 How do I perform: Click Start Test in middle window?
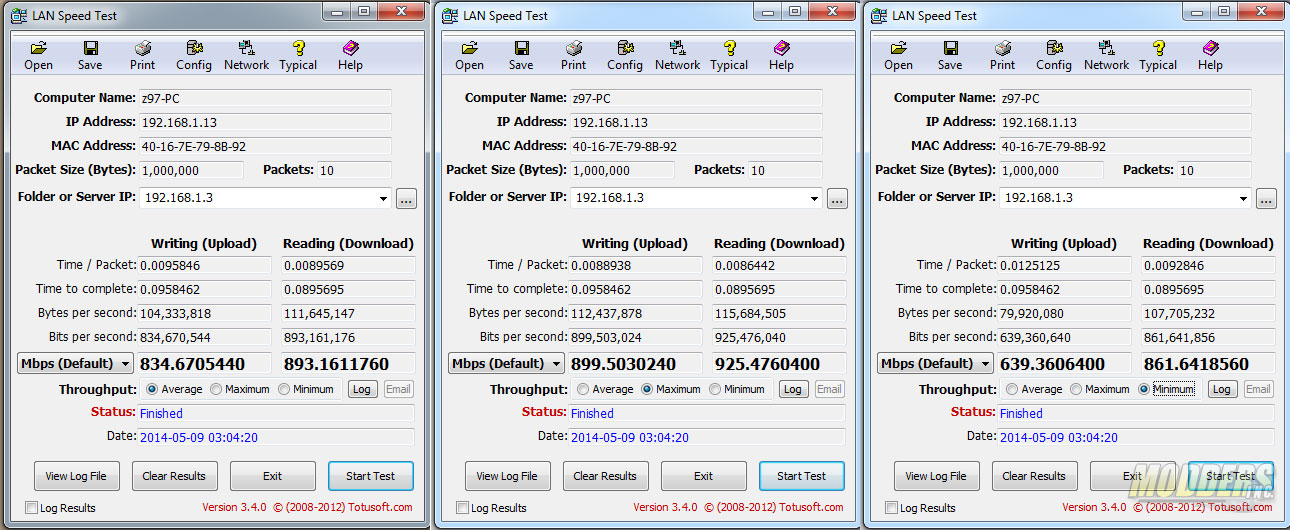point(801,476)
